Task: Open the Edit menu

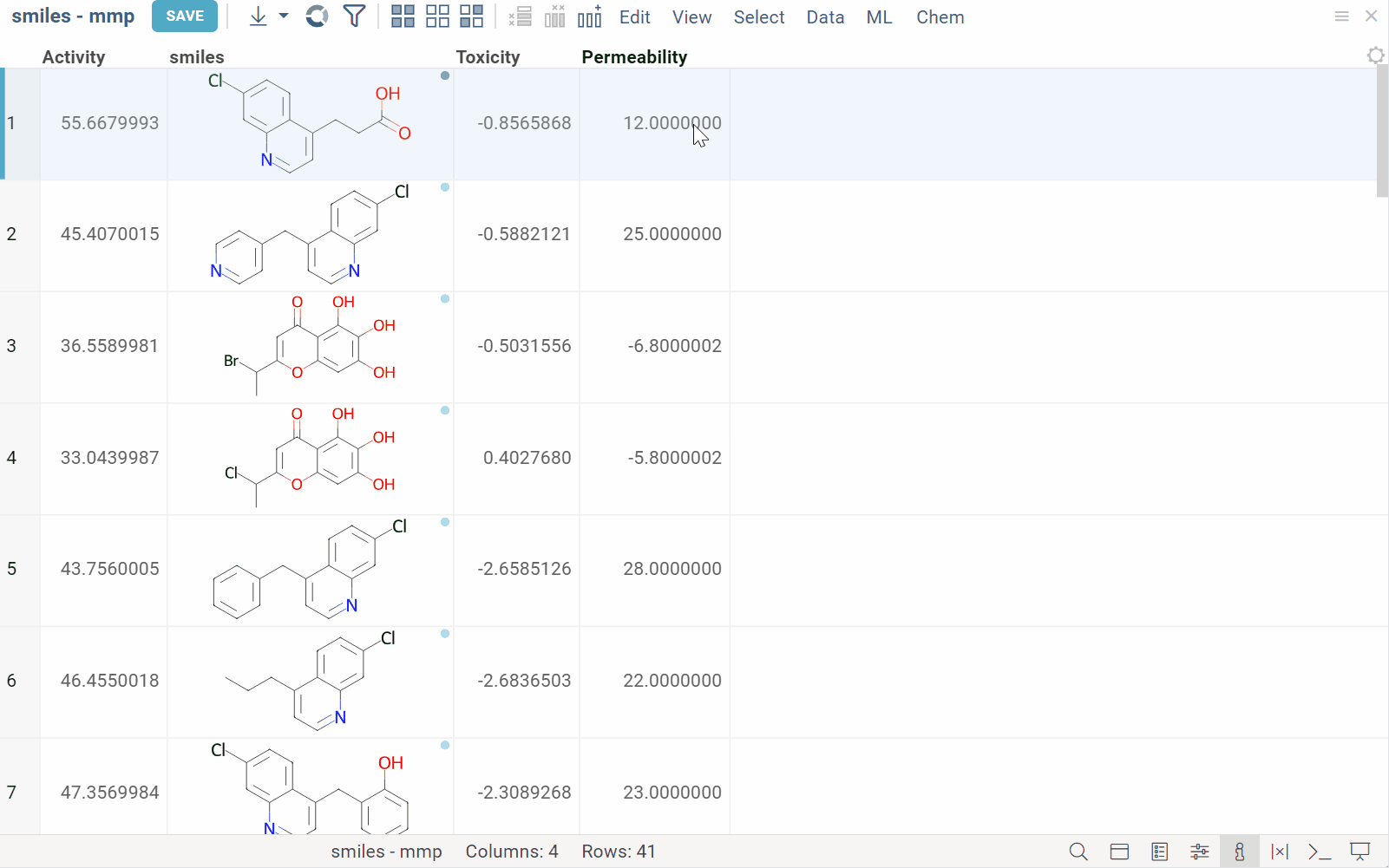Action: pyautogui.click(x=634, y=17)
